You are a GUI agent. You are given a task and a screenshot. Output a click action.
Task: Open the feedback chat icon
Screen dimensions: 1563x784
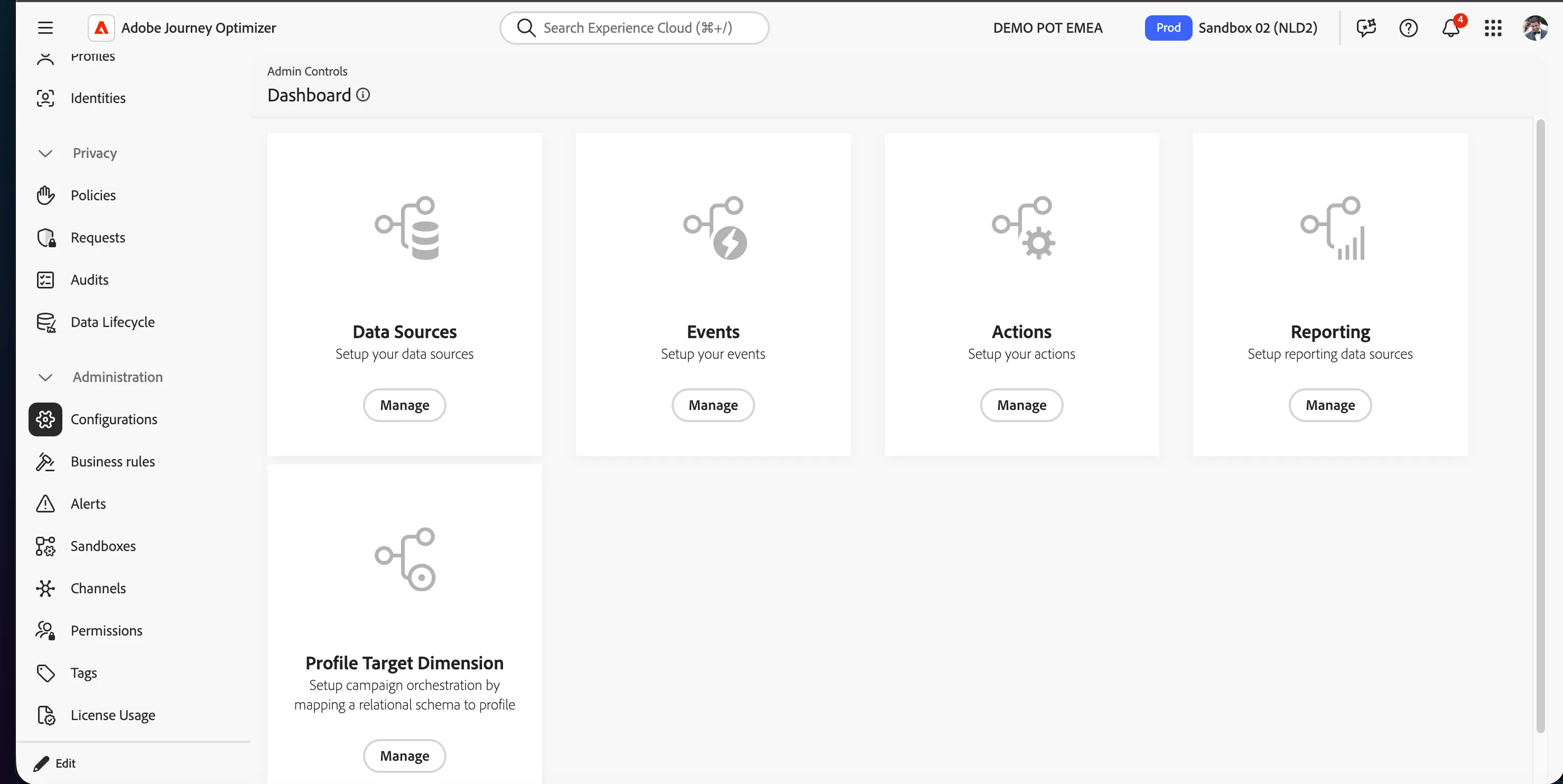click(x=1366, y=28)
